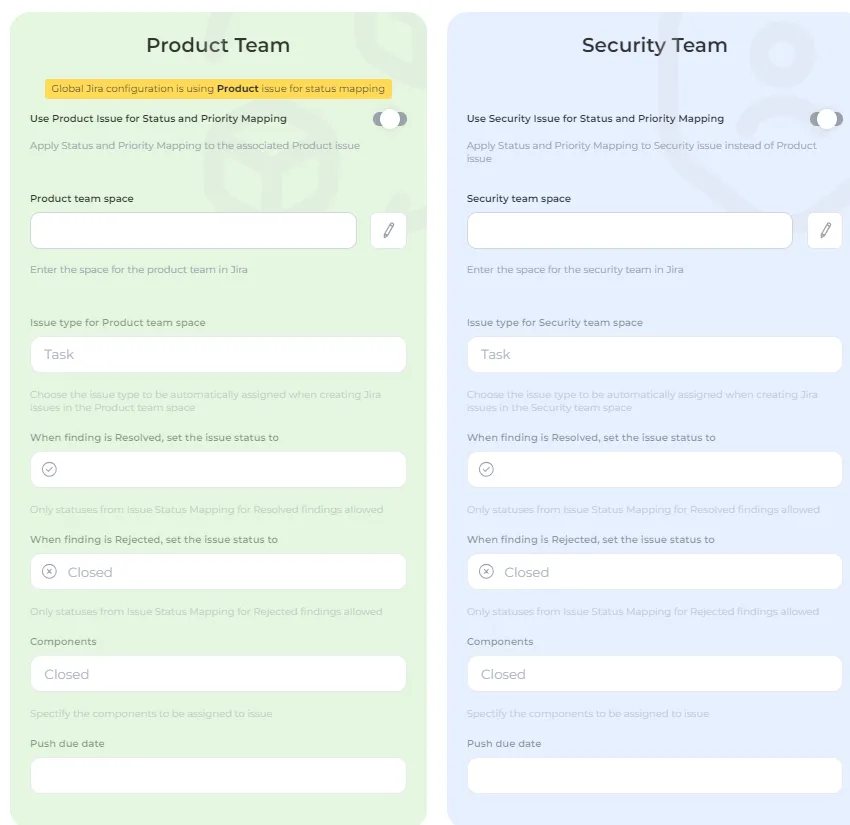
Task: Select the Security team Components field
Action: click(654, 674)
